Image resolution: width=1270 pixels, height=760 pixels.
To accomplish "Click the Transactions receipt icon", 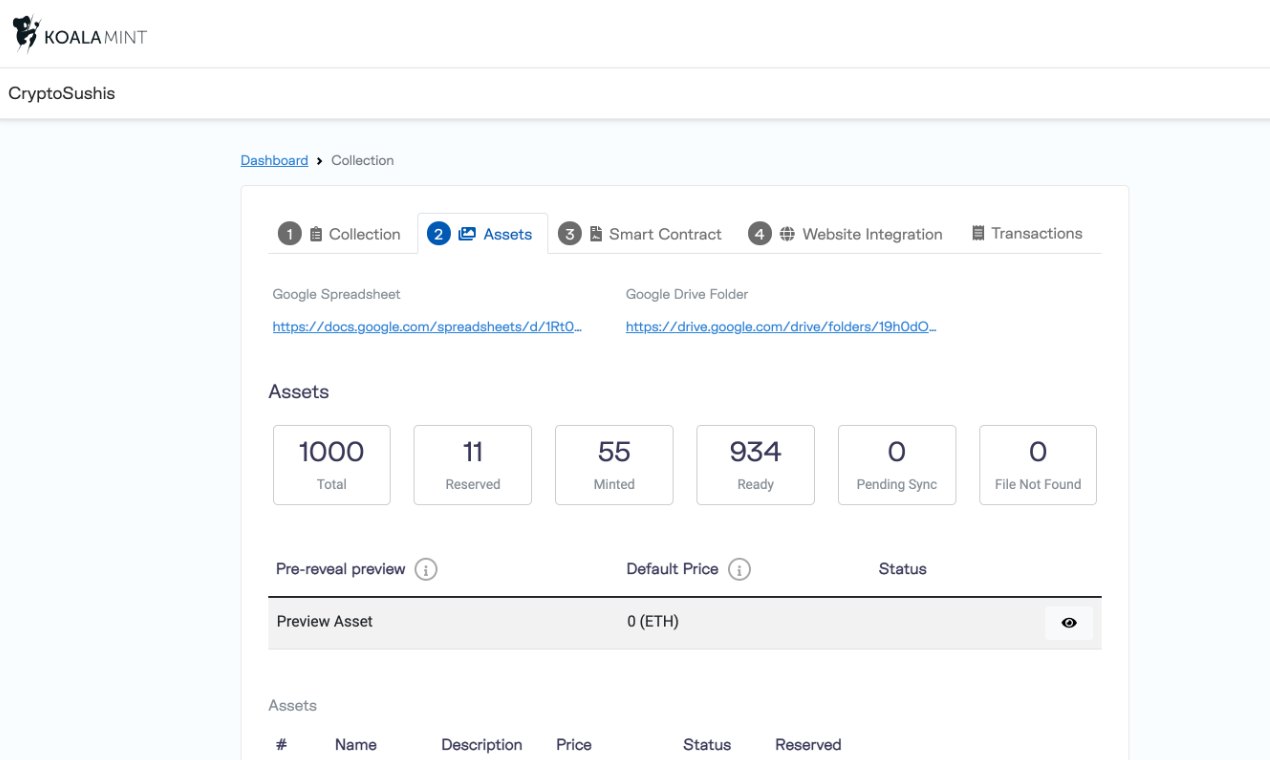I will [978, 233].
